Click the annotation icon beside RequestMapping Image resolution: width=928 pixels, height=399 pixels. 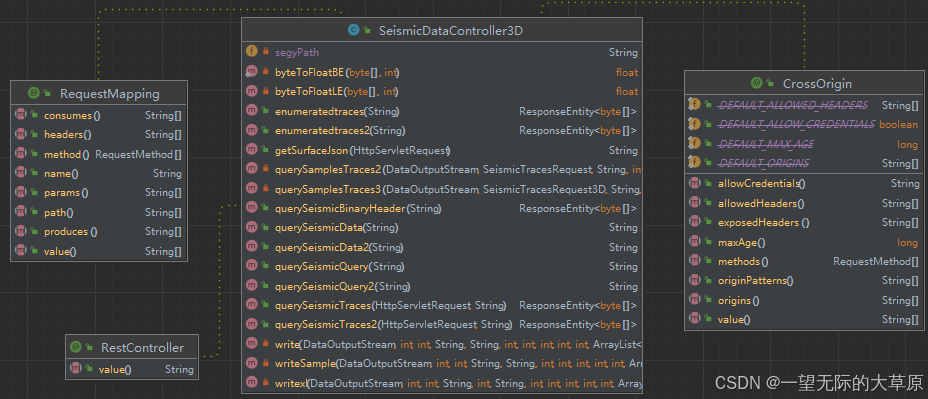click(33, 93)
